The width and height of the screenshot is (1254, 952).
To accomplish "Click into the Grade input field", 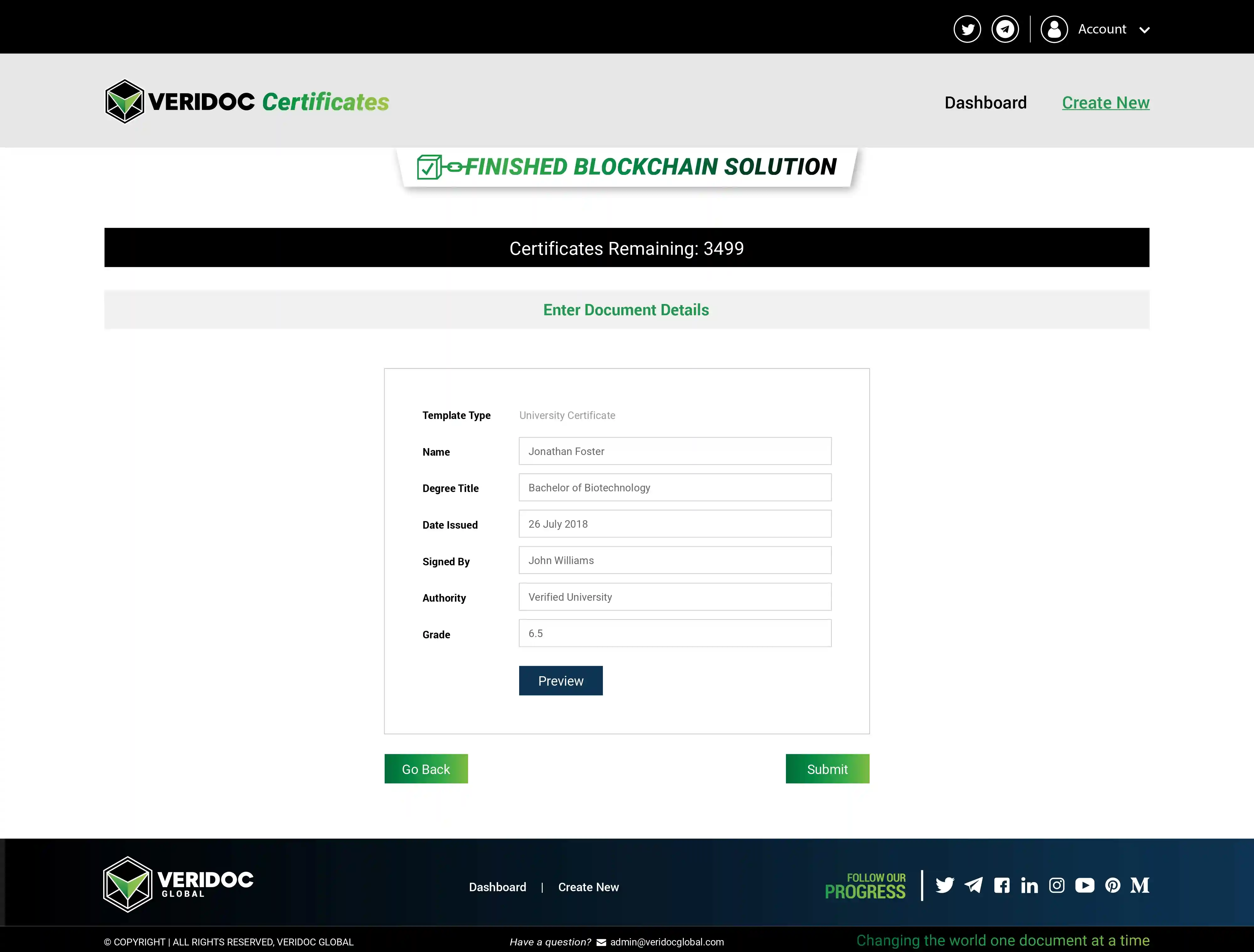I will point(675,633).
